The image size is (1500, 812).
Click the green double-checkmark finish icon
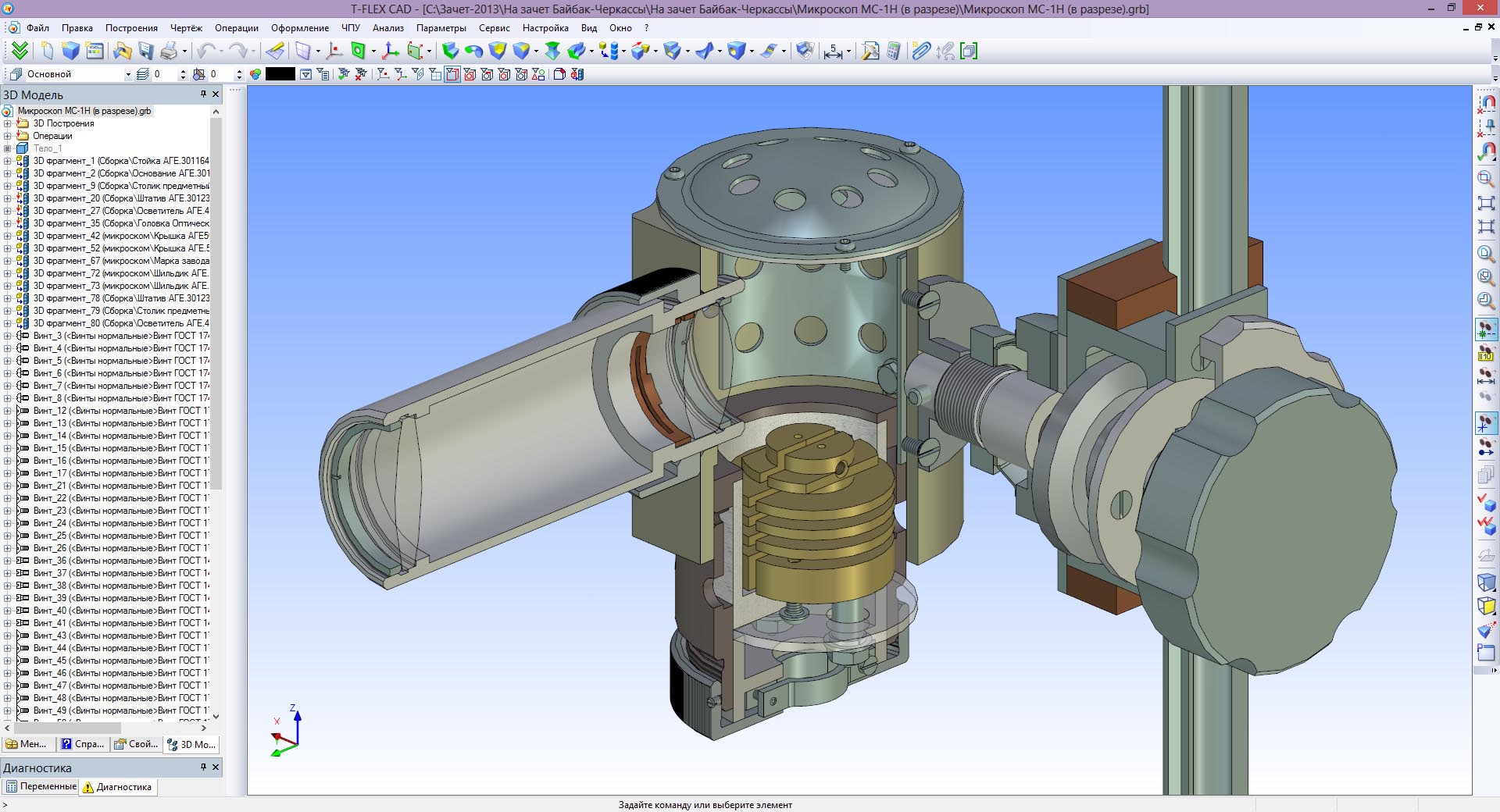(x=20, y=51)
